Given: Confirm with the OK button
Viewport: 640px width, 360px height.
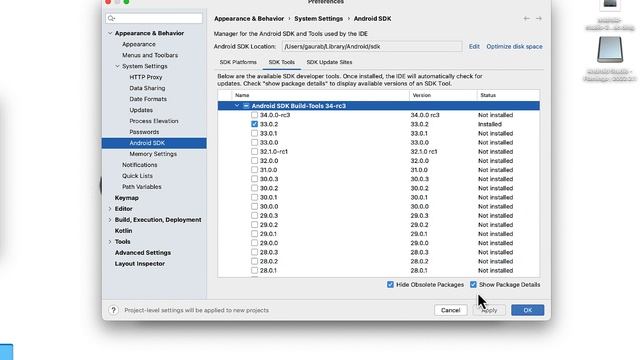Looking at the screenshot, I should tap(527, 310).
